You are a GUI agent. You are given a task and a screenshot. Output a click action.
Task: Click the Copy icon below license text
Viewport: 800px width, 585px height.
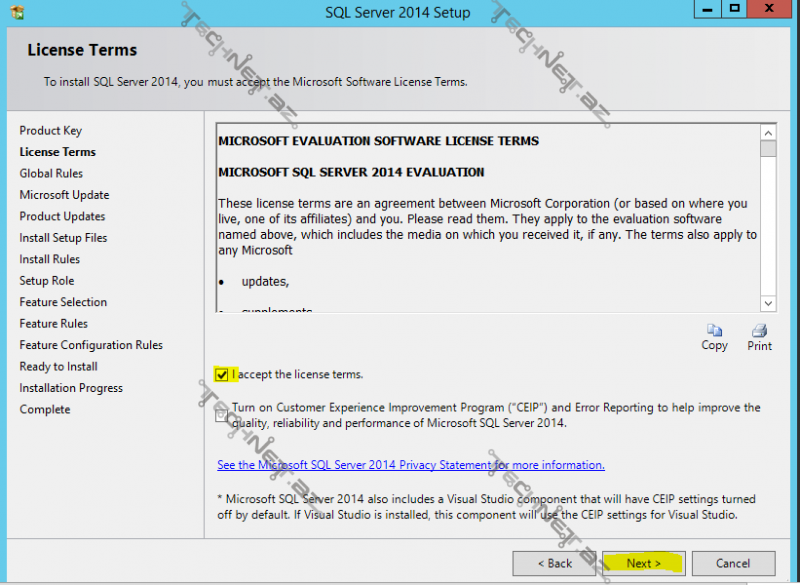(714, 331)
